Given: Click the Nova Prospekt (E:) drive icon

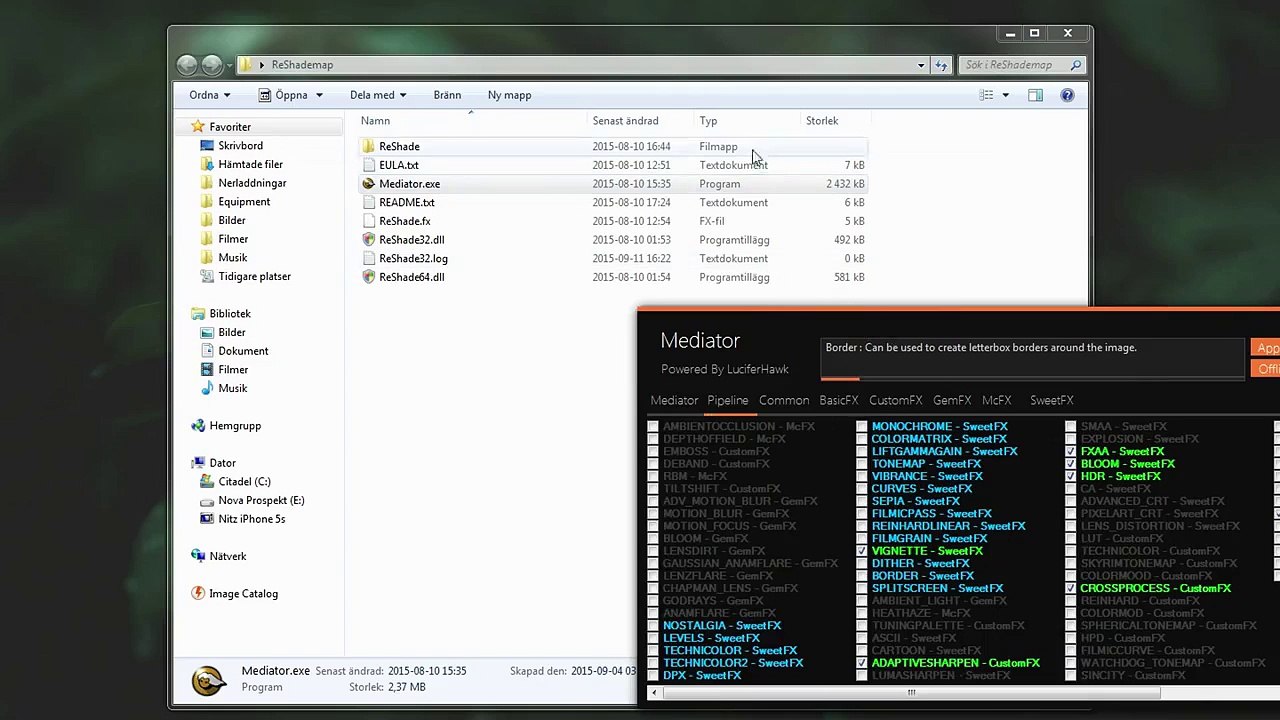Looking at the screenshot, I should coord(207,500).
